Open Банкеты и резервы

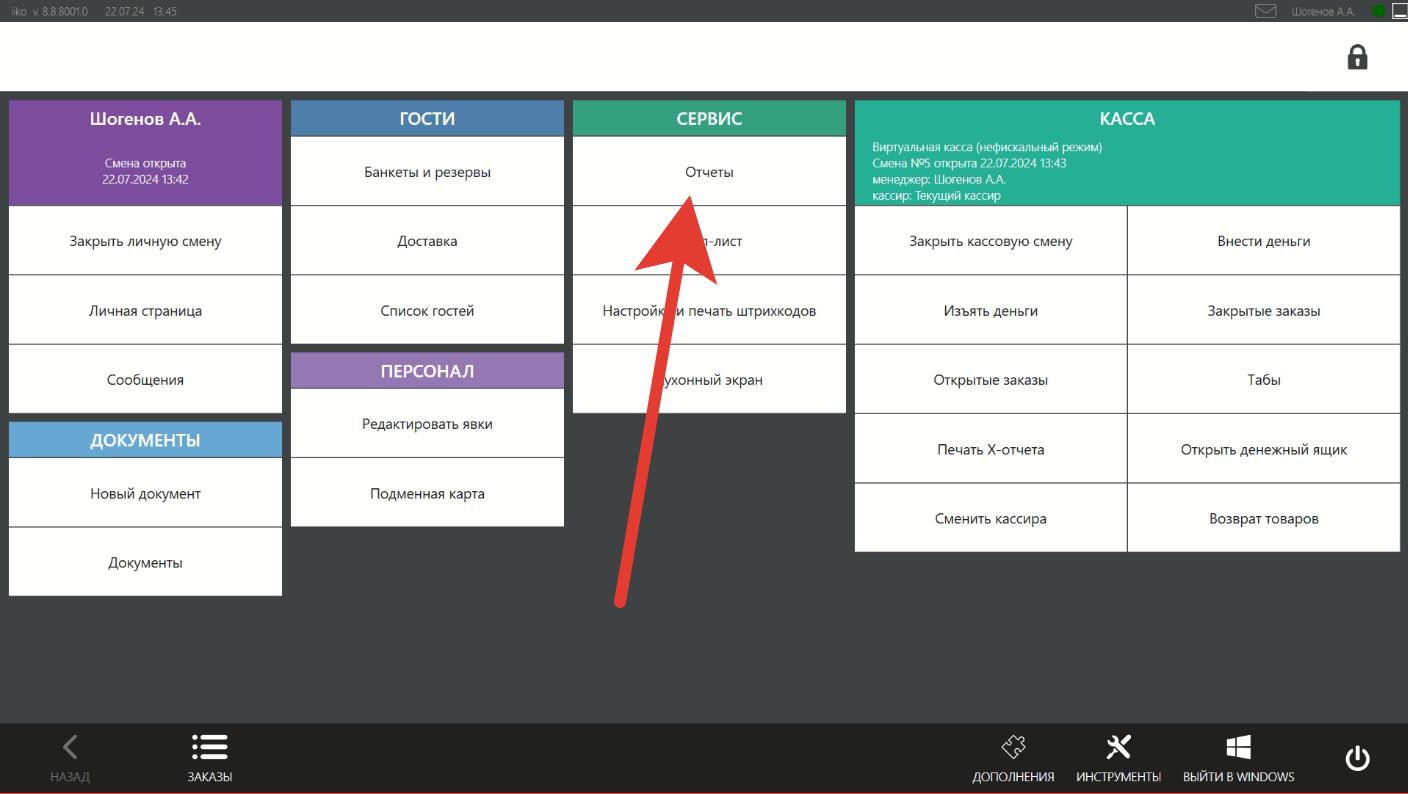[x=427, y=172]
